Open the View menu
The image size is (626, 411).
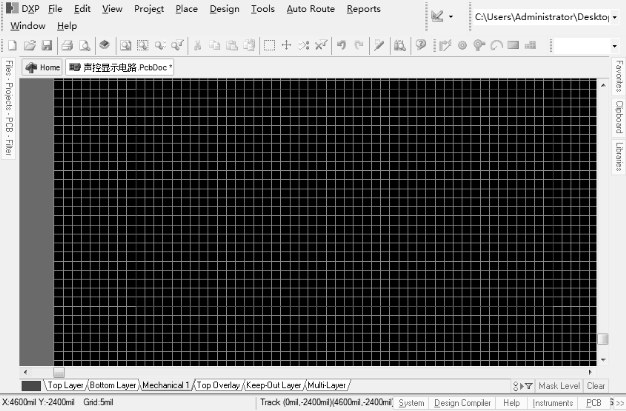(x=112, y=9)
